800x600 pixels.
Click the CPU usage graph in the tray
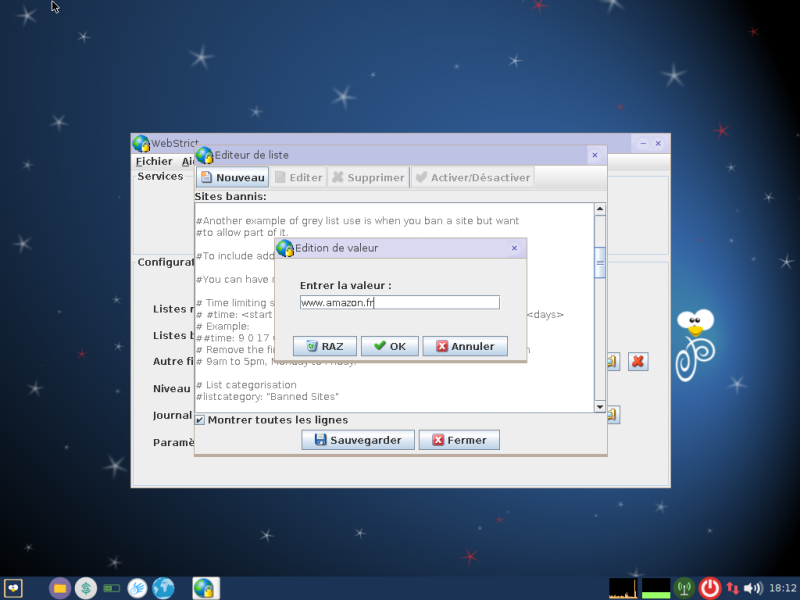(623, 588)
